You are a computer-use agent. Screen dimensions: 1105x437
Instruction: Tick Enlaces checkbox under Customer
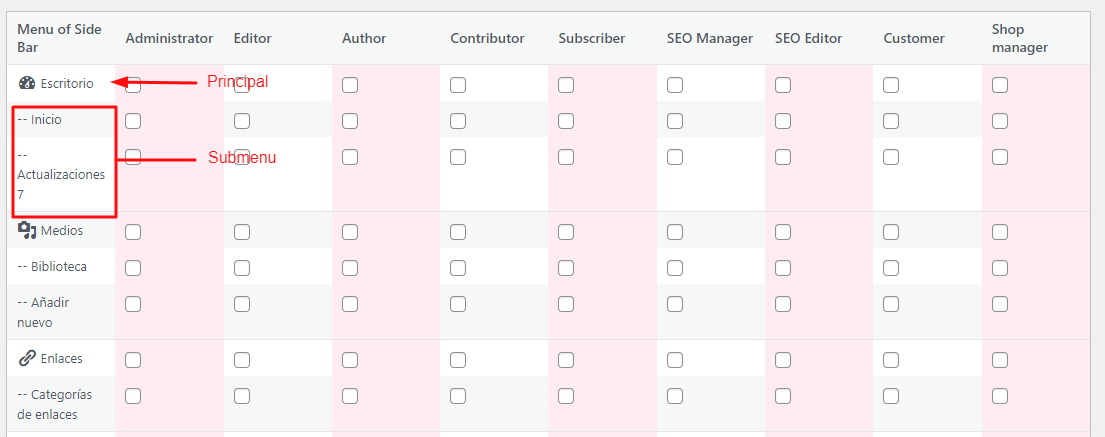point(891,360)
